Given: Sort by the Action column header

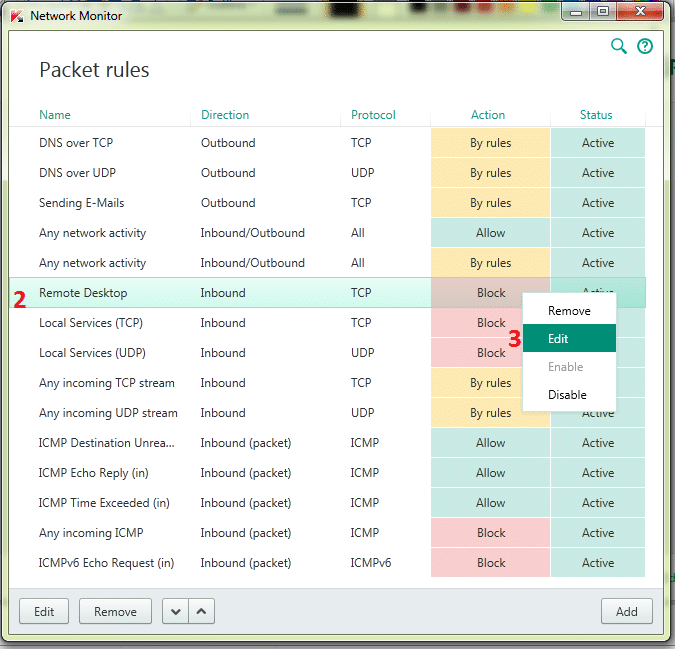Looking at the screenshot, I should (488, 115).
